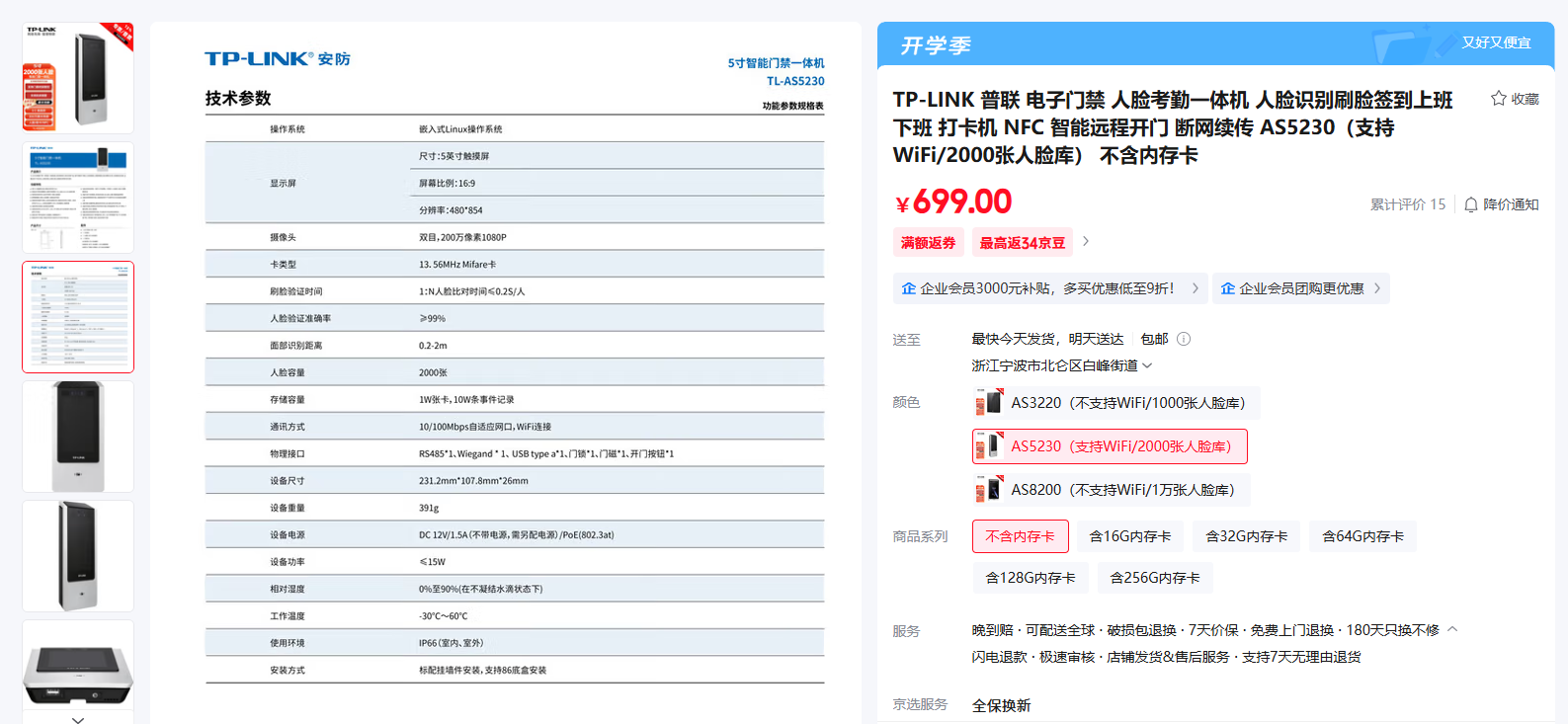
Task: Click the ¥699.00 price
Action: click(x=953, y=201)
